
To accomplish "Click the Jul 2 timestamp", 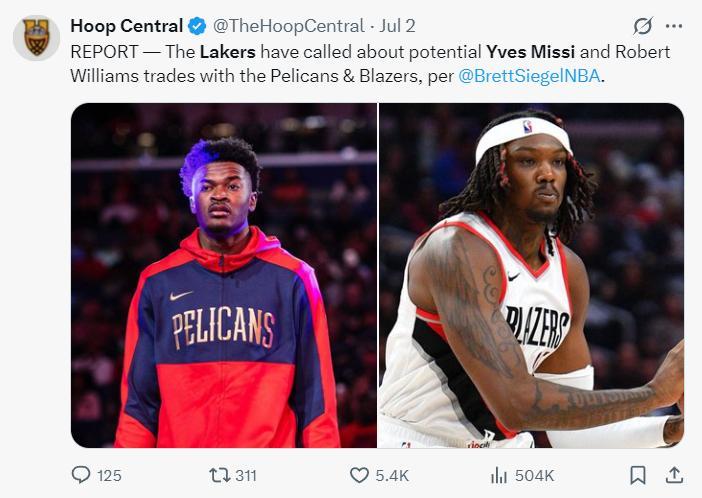I will [396, 27].
